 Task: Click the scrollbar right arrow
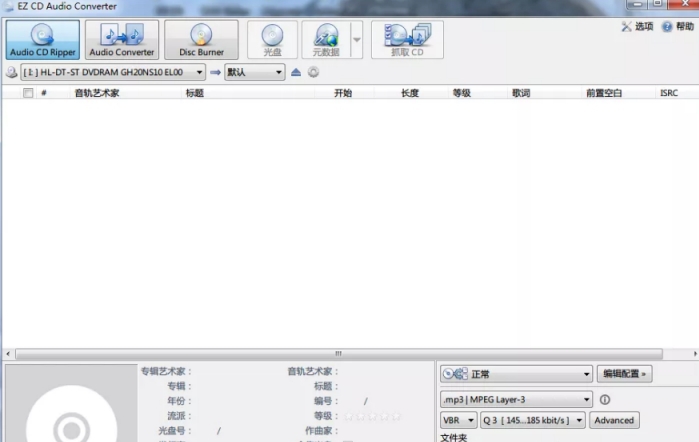695,354
